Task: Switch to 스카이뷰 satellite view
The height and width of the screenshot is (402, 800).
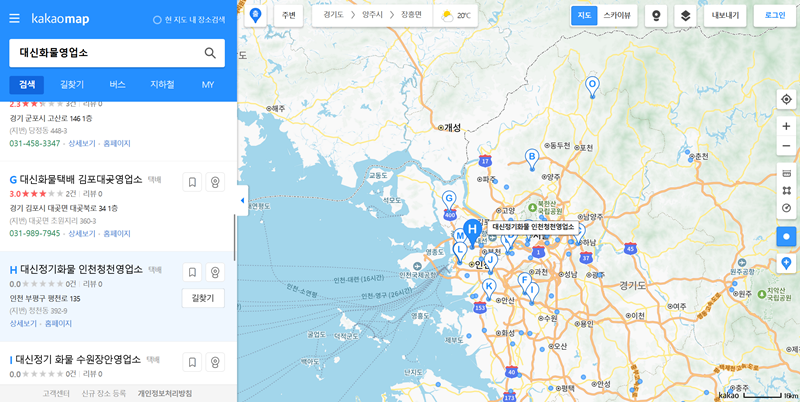Action: coord(616,16)
